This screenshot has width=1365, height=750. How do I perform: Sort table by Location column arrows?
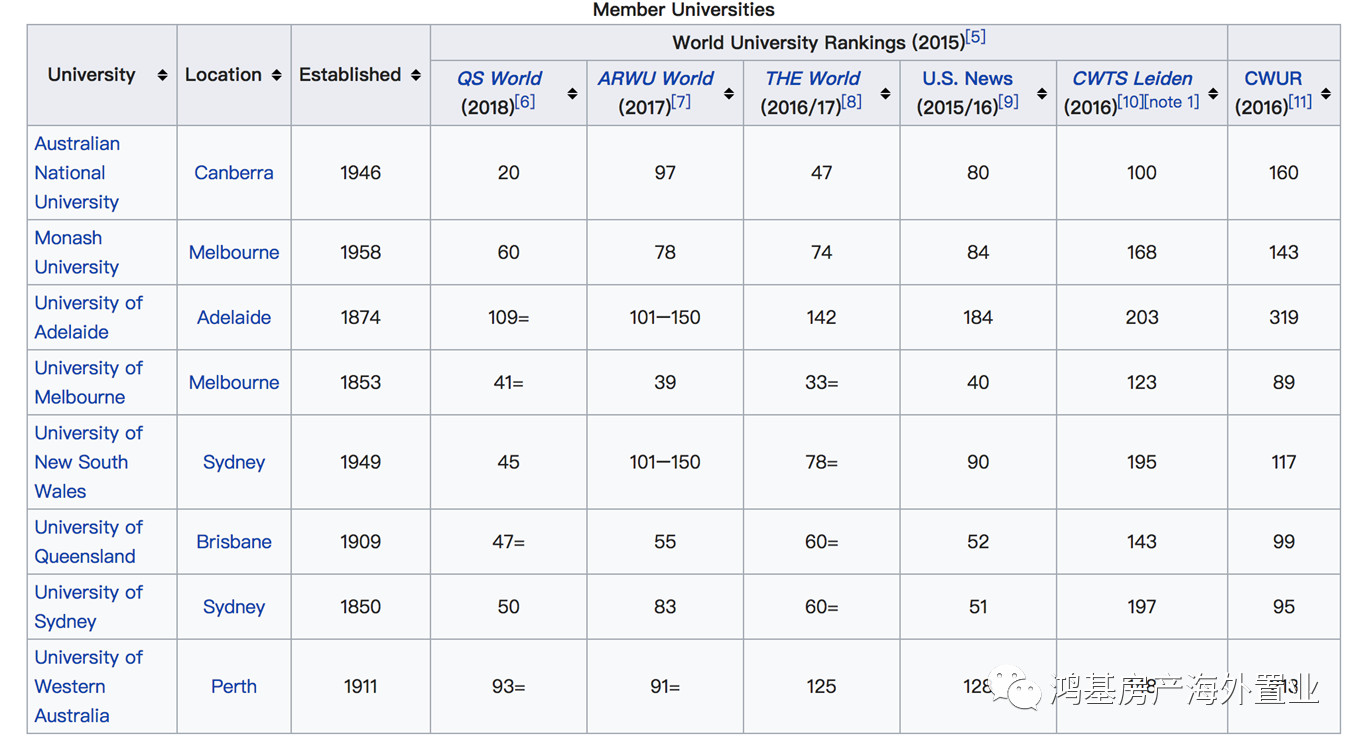[x=277, y=75]
